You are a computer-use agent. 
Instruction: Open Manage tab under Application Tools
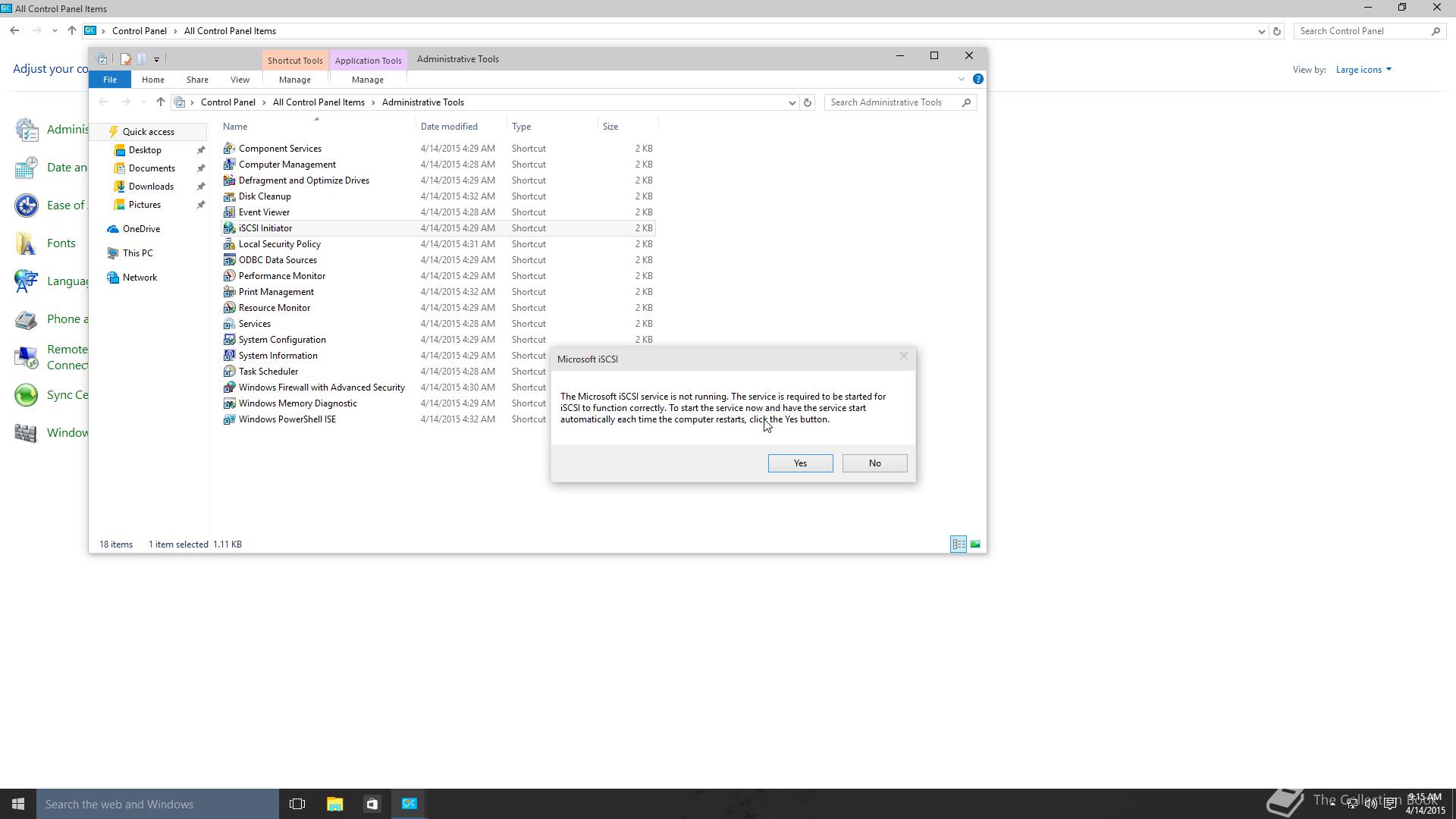coord(368,80)
